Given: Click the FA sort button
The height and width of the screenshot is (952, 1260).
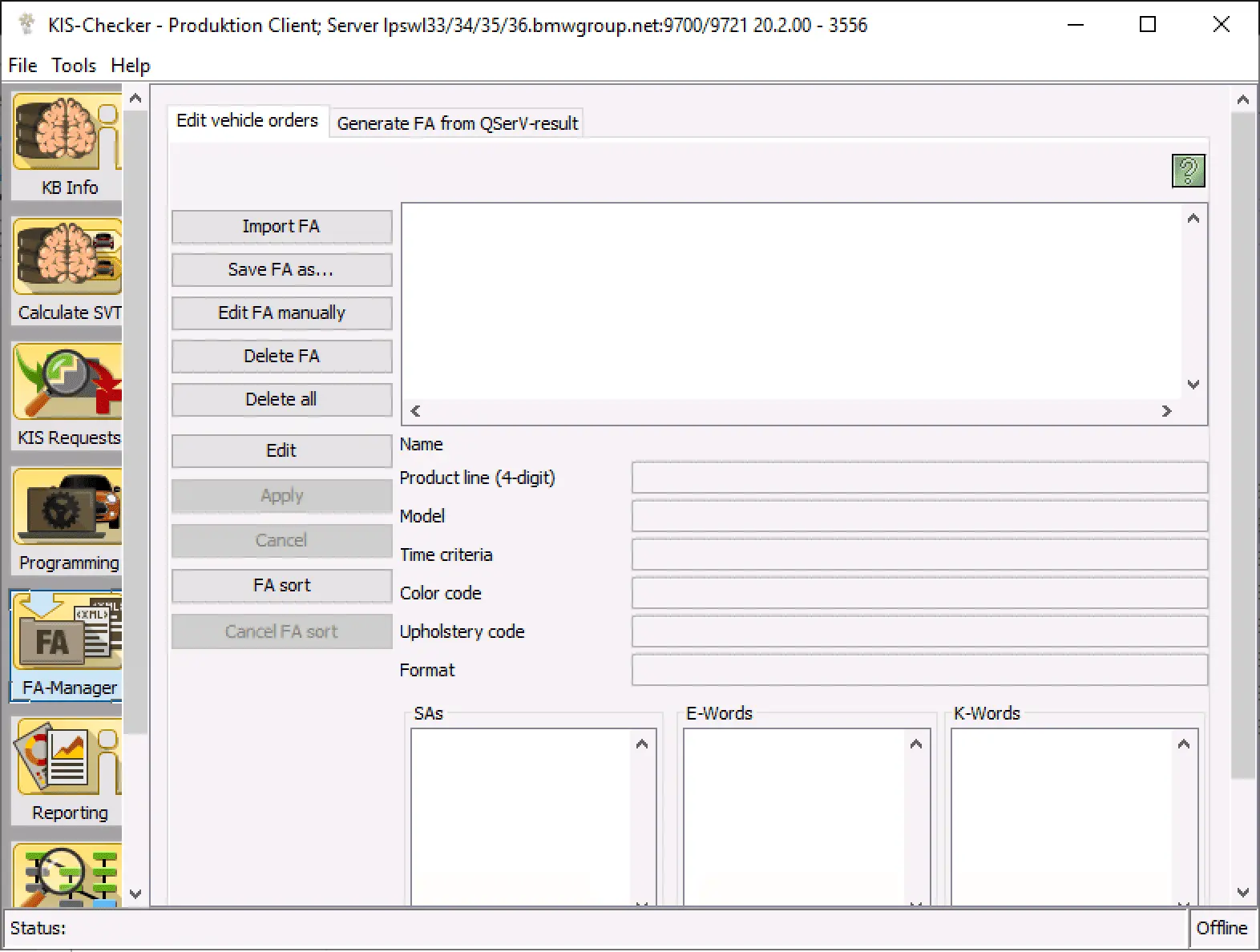Looking at the screenshot, I should point(281,586).
